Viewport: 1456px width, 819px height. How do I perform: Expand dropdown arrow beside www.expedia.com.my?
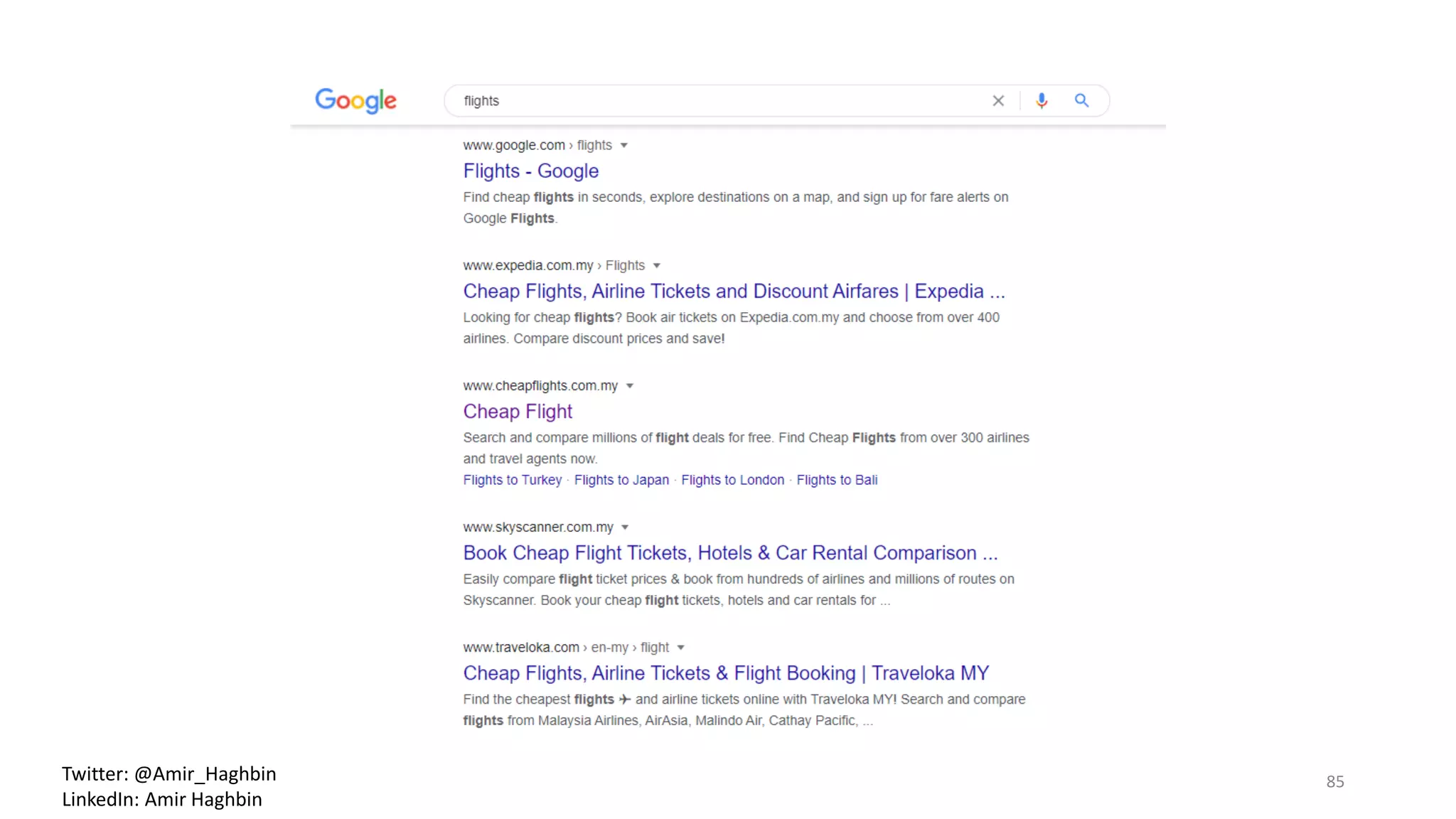point(657,266)
